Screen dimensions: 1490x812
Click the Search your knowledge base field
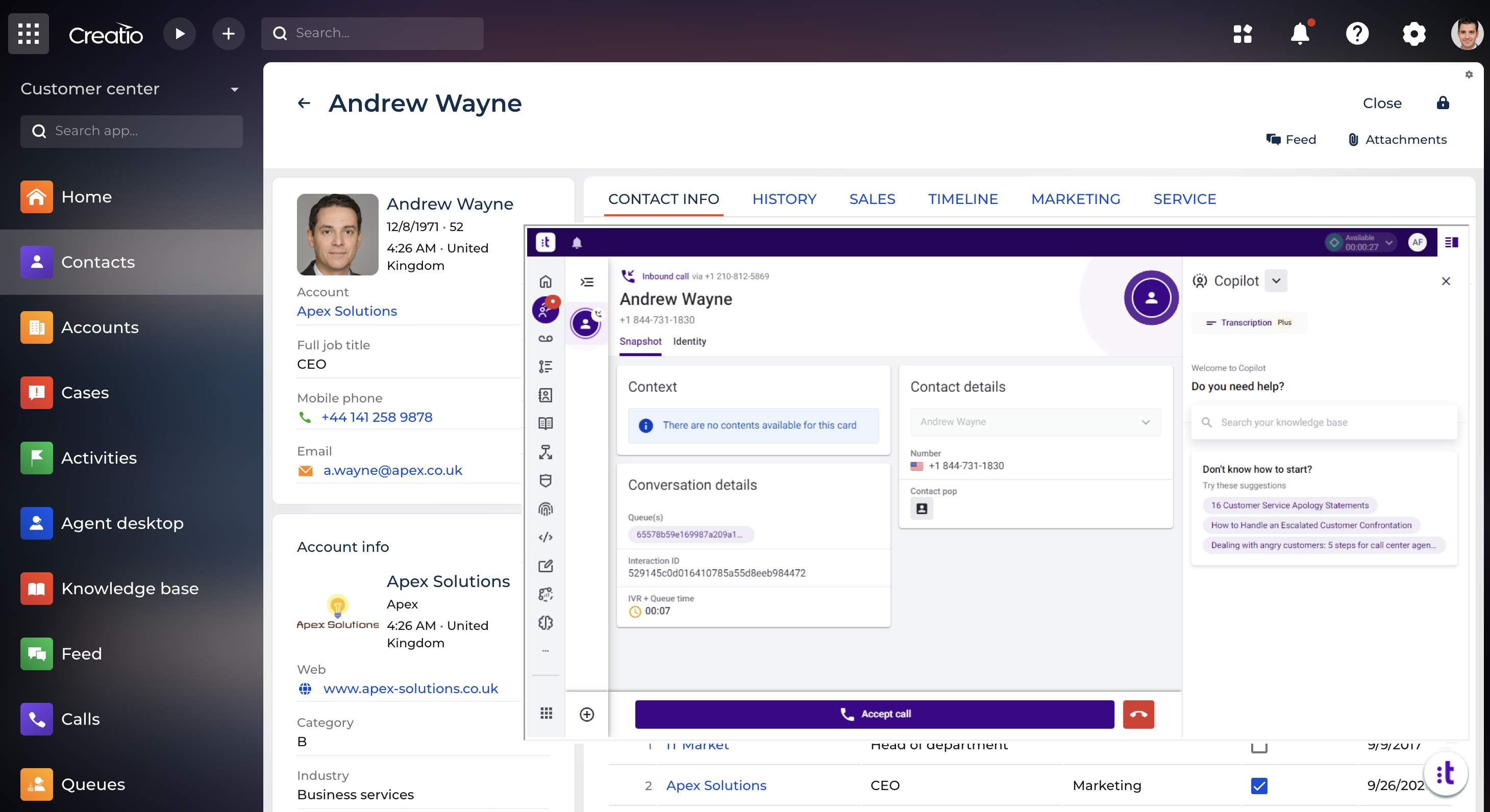[x=1324, y=422]
